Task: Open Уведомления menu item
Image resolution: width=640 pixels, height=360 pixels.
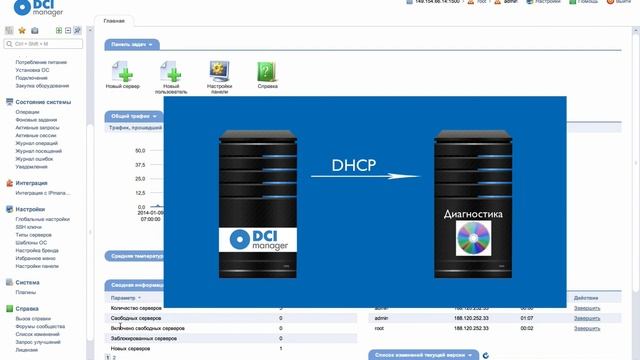Action: coord(31,167)
